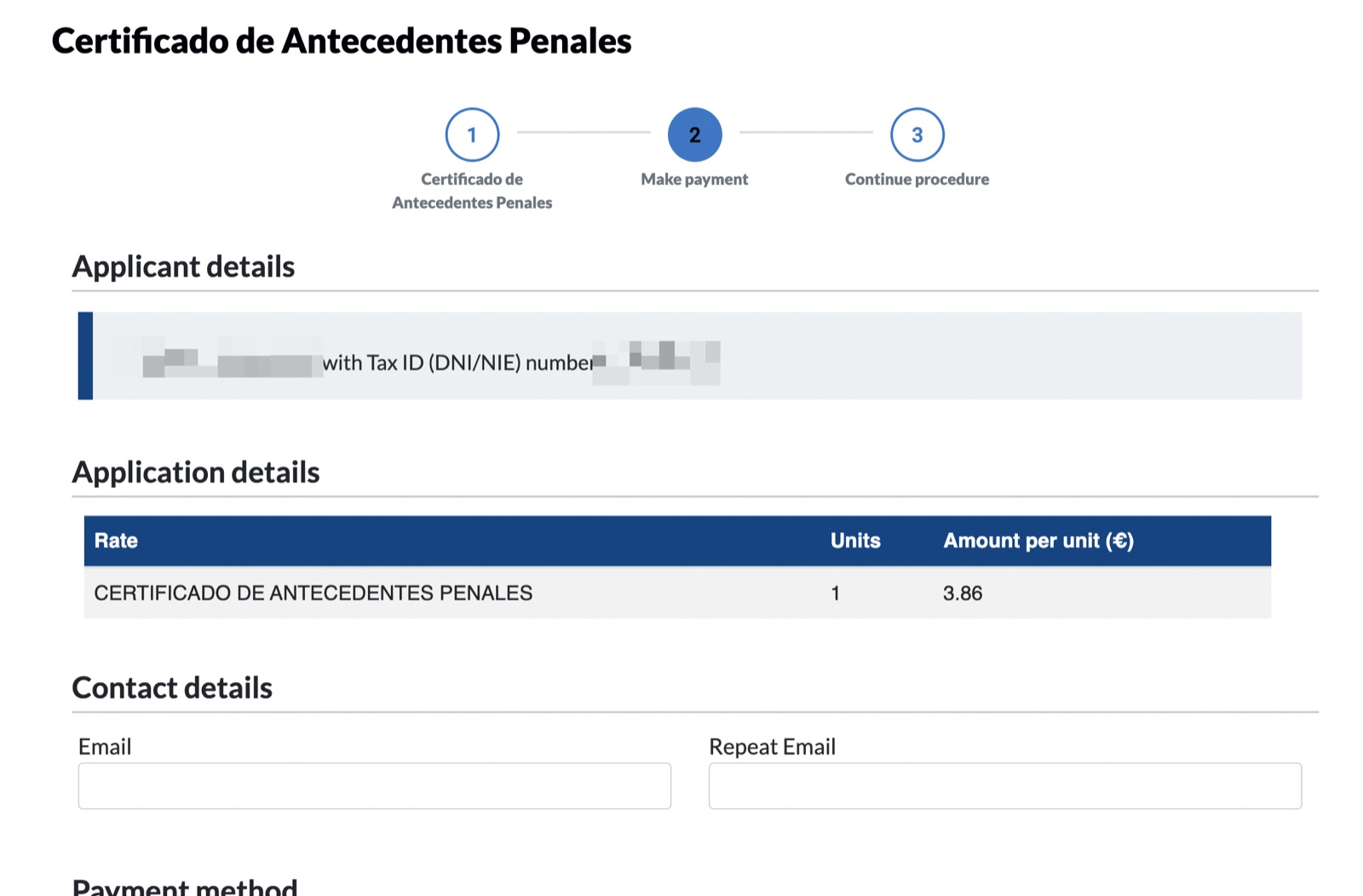Image resolution: width=1363 pixels, height=896 pixels.
Task: Select the step 2 circle in the stepper
Action: point(694,135)
